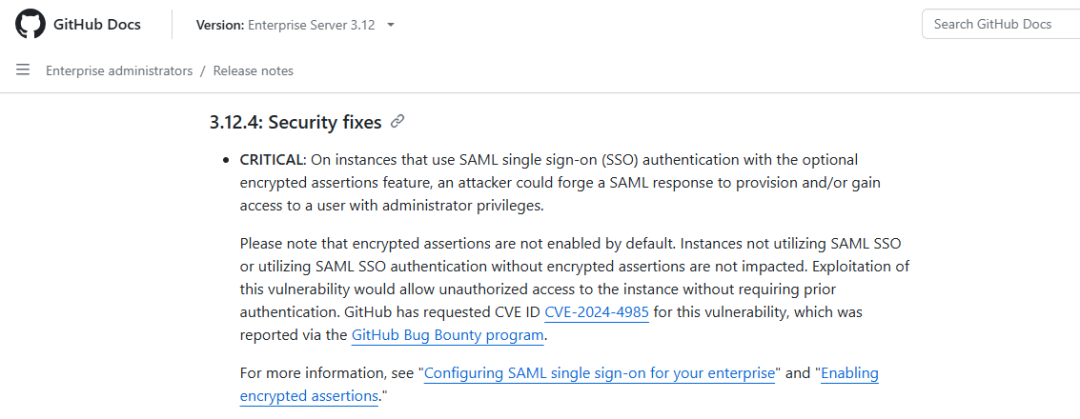Click the 'Version:' label in the header
1080x419 pixels.
coord(220,25)
